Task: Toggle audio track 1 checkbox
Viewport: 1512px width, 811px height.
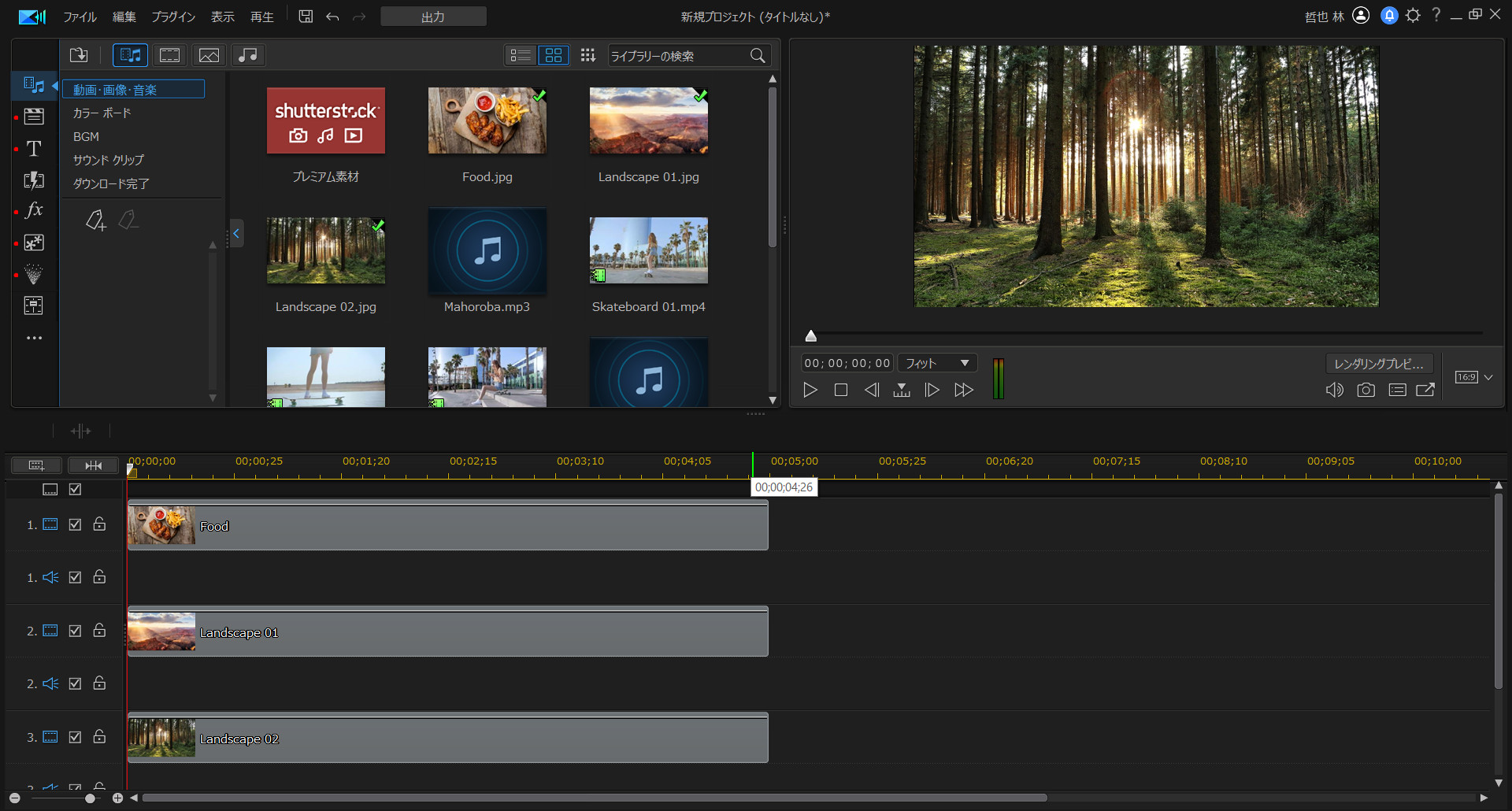Action: 75,577
